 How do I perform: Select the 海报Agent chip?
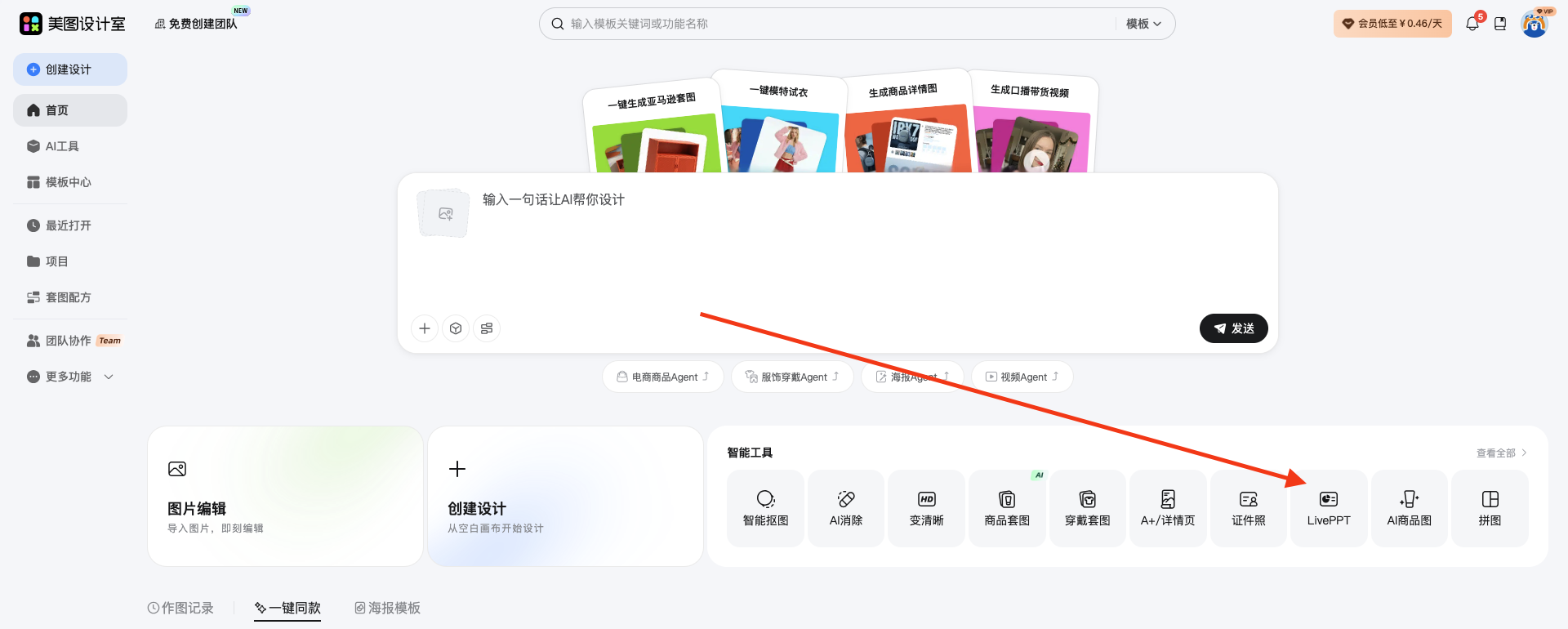pyautogui.click(x=912, y=377)
